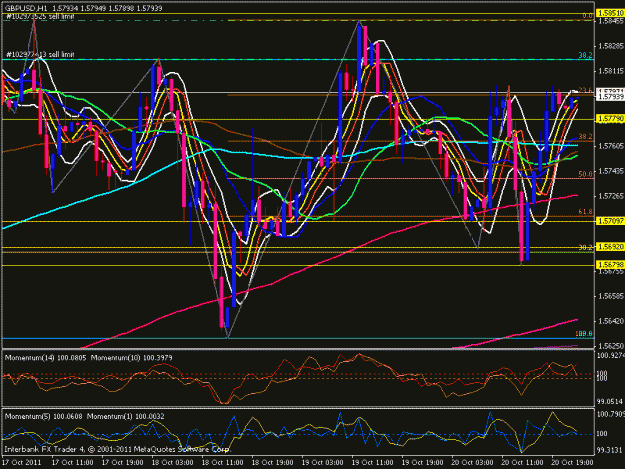Select the #102973525 sell limit order label
This screenshot has width=625, height=469.
click(40, 16)
